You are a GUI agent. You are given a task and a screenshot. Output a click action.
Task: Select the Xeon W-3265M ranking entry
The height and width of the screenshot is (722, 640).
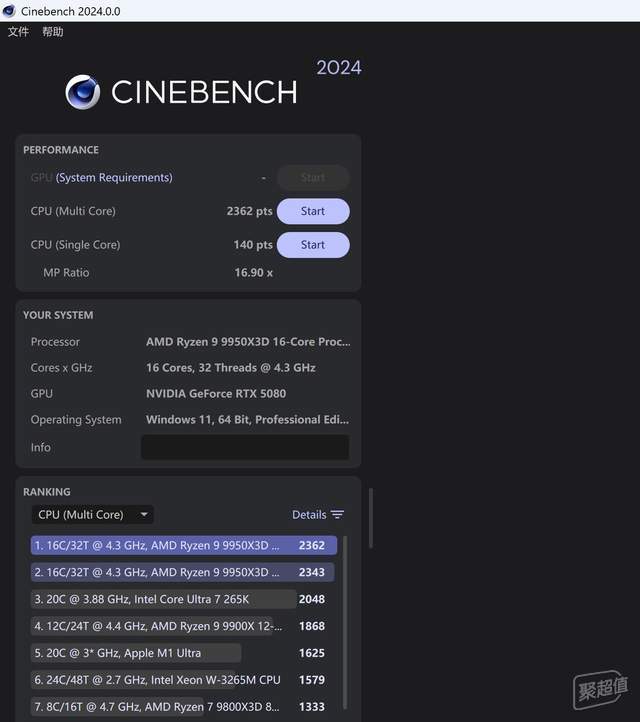(x=184, y=680)
